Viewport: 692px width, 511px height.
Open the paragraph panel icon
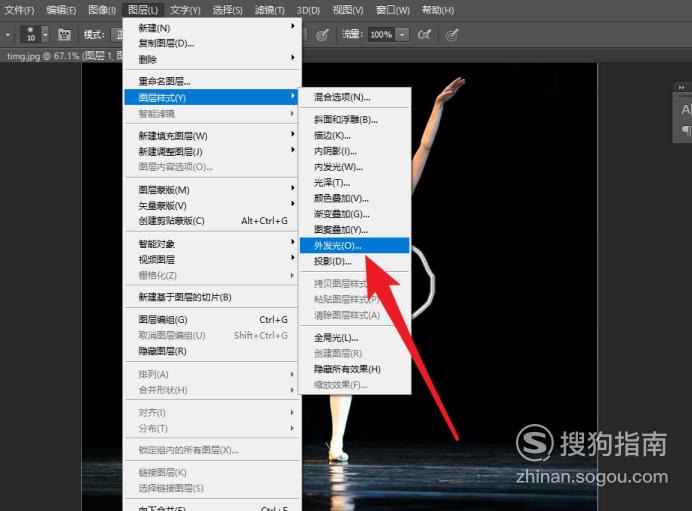tap(686, 129)
